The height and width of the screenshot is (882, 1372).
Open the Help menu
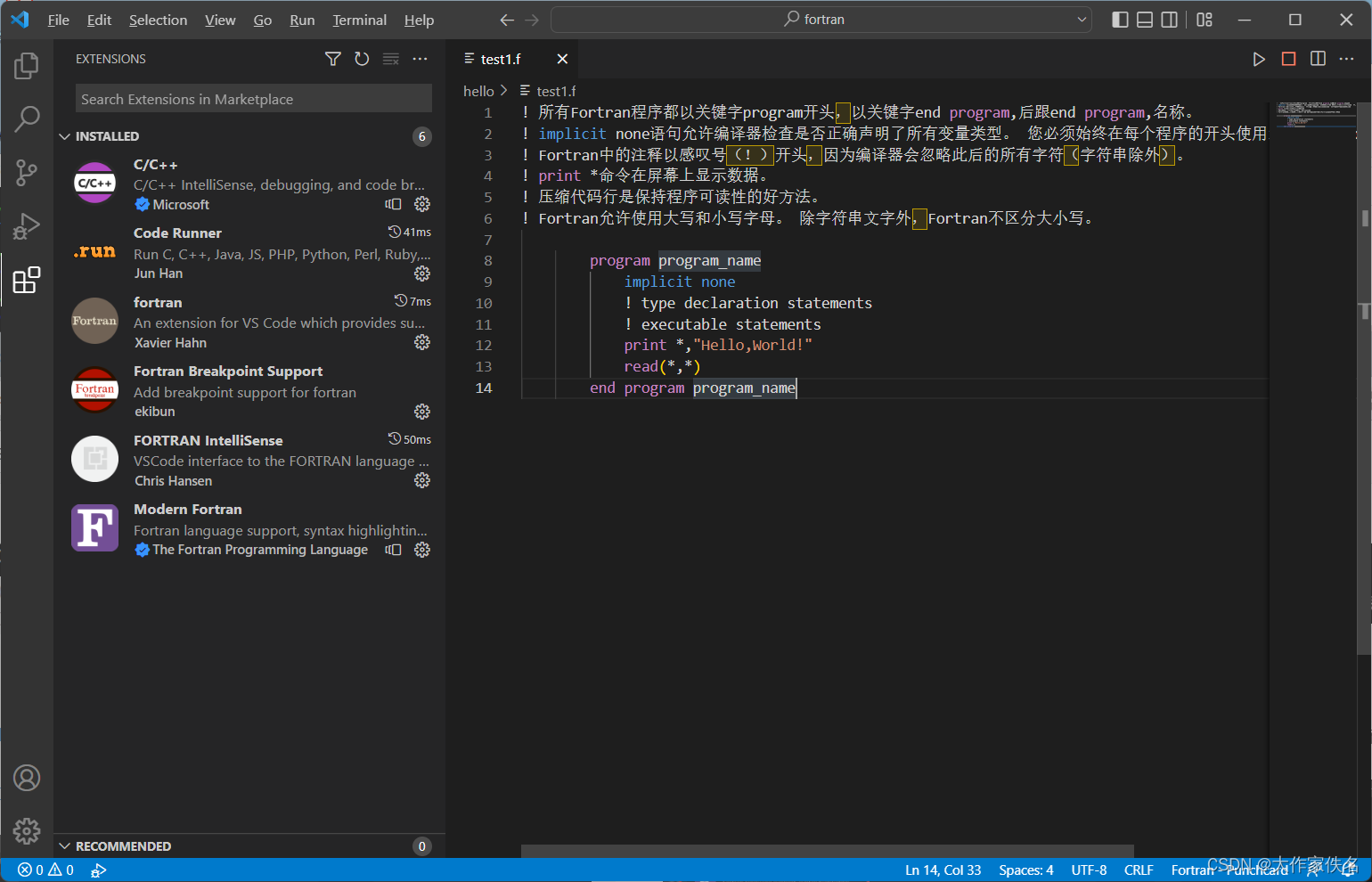click(x=419, y=20)
